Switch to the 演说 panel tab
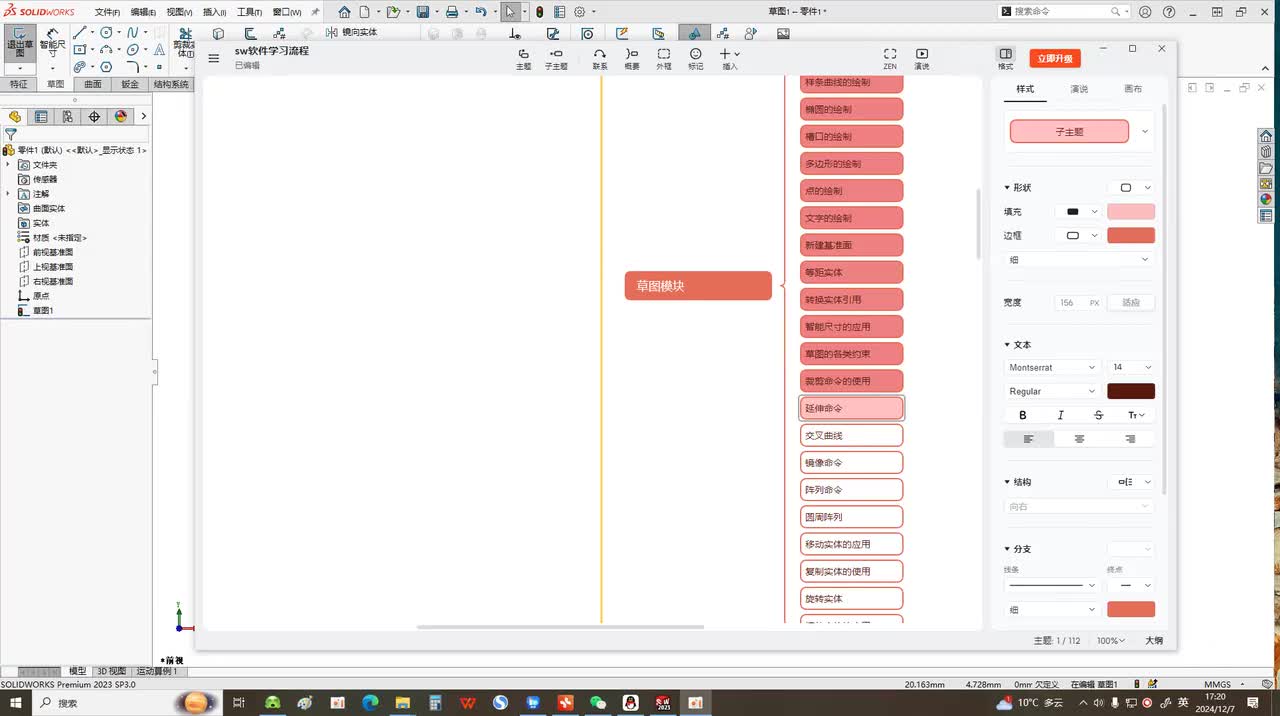The image size is (1280, 716). pyautogui.click(x=1079, y=89)
